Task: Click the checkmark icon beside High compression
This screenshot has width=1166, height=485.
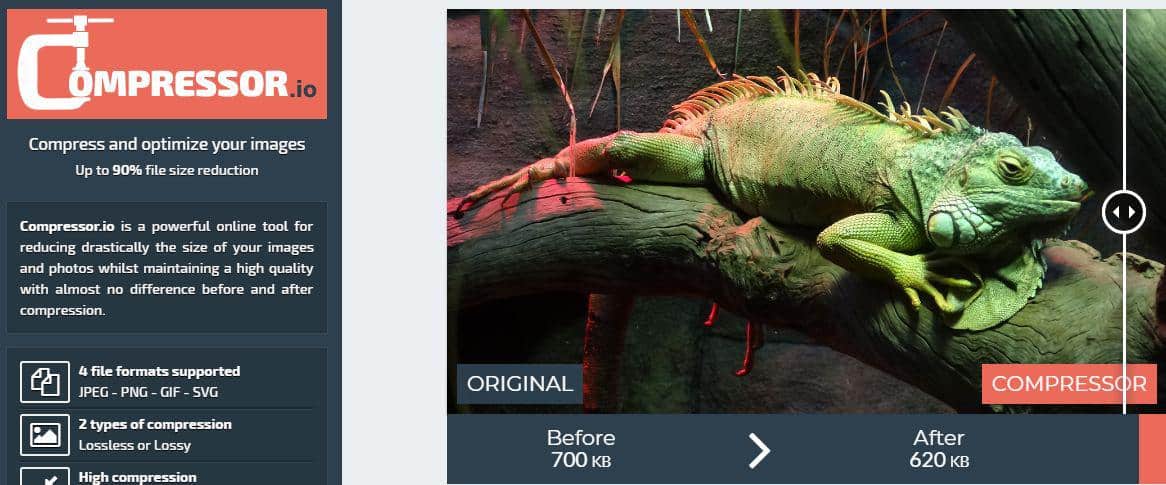Action: click(45, 477)
